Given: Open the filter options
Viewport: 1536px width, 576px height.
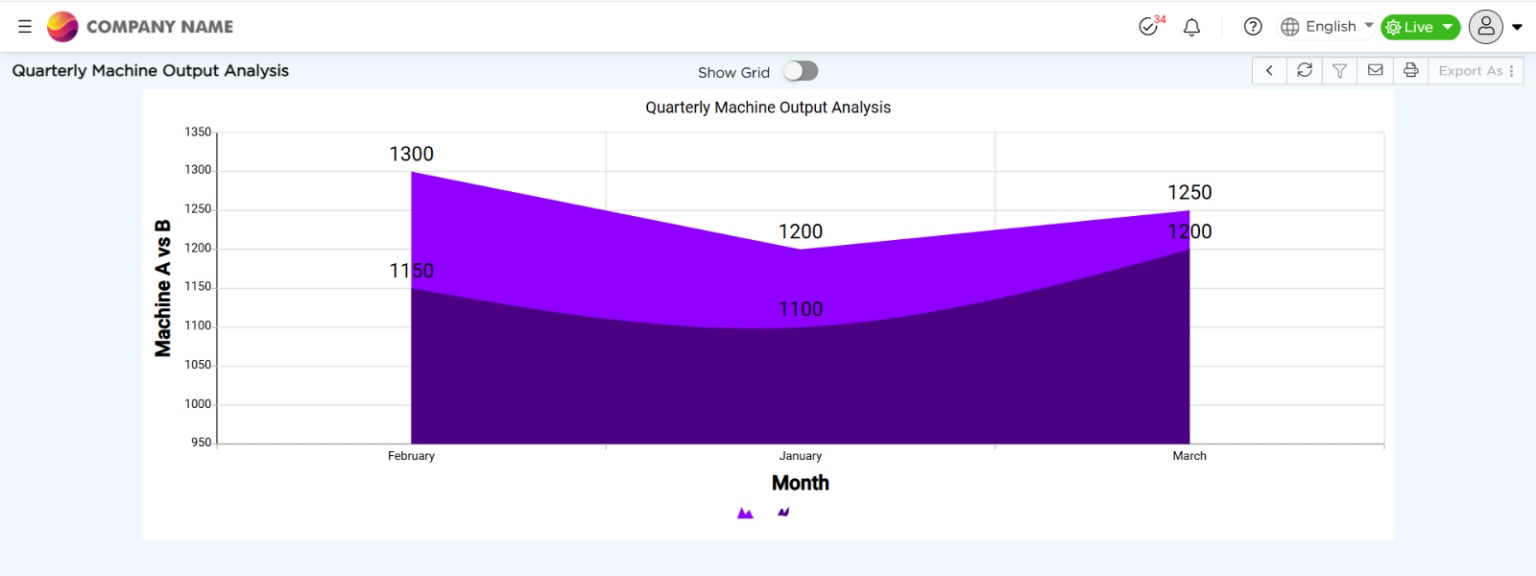Looking at the screenshot, I should (x=1339, y=70).
